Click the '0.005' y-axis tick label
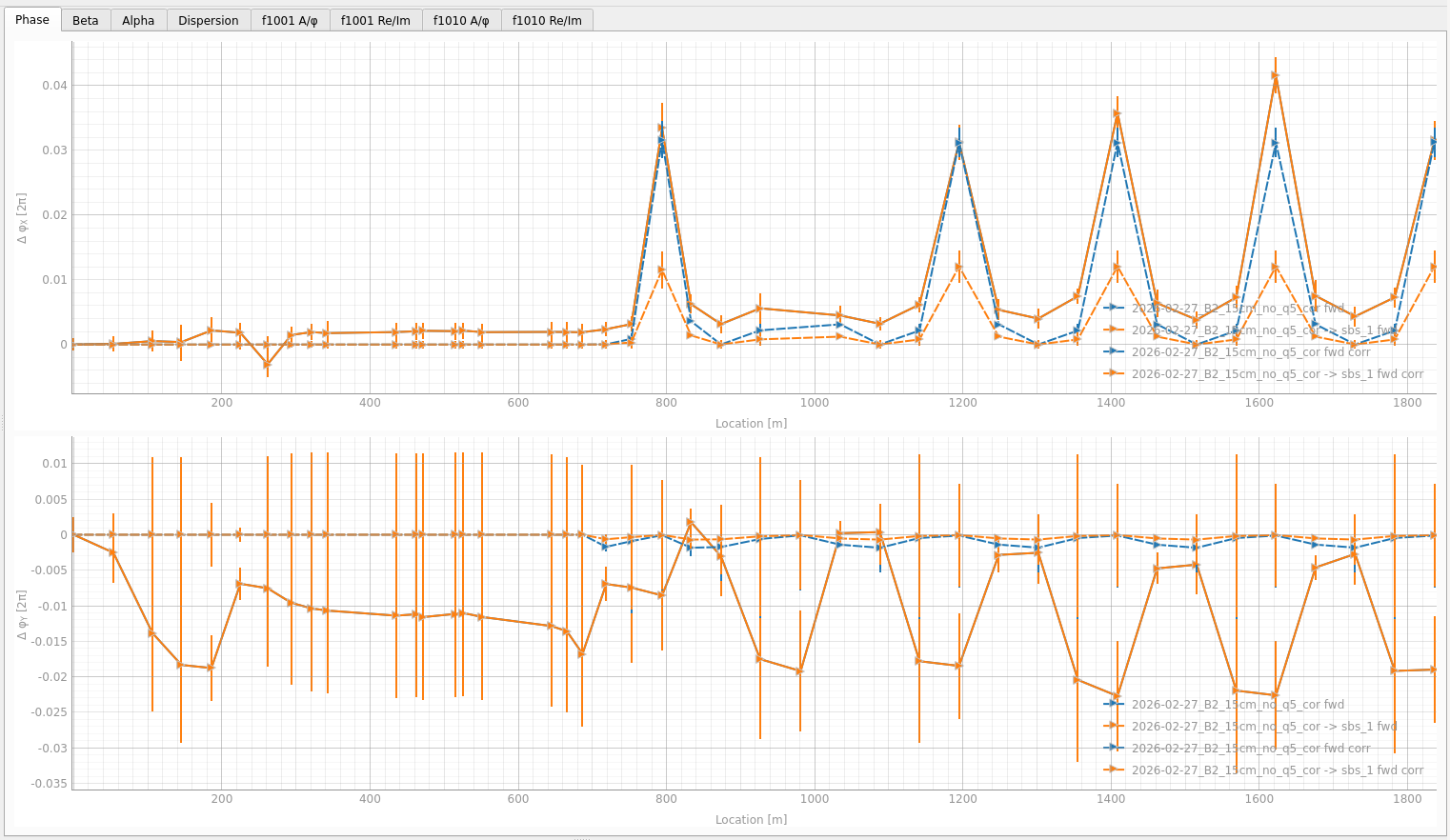This screenshot has width=1450, height=840. coord(50,499)
